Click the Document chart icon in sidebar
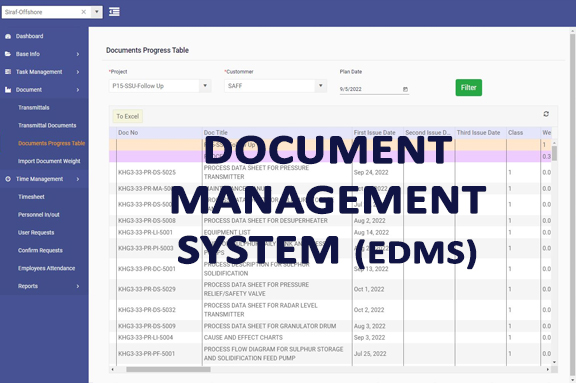Screen dimensions: 576x383 tap(8, 90)
